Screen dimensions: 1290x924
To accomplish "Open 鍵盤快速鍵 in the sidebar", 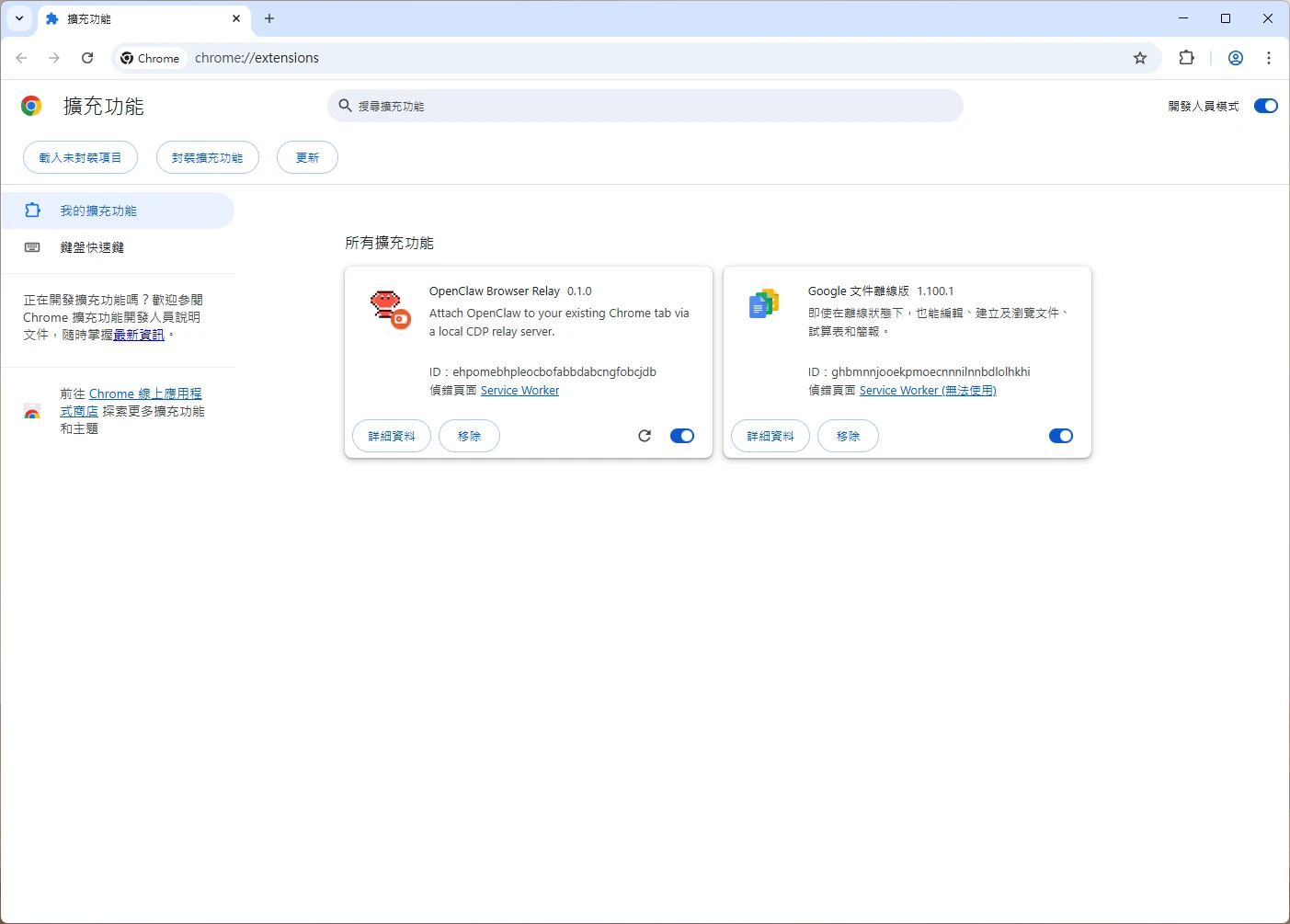I will point(92,247).
